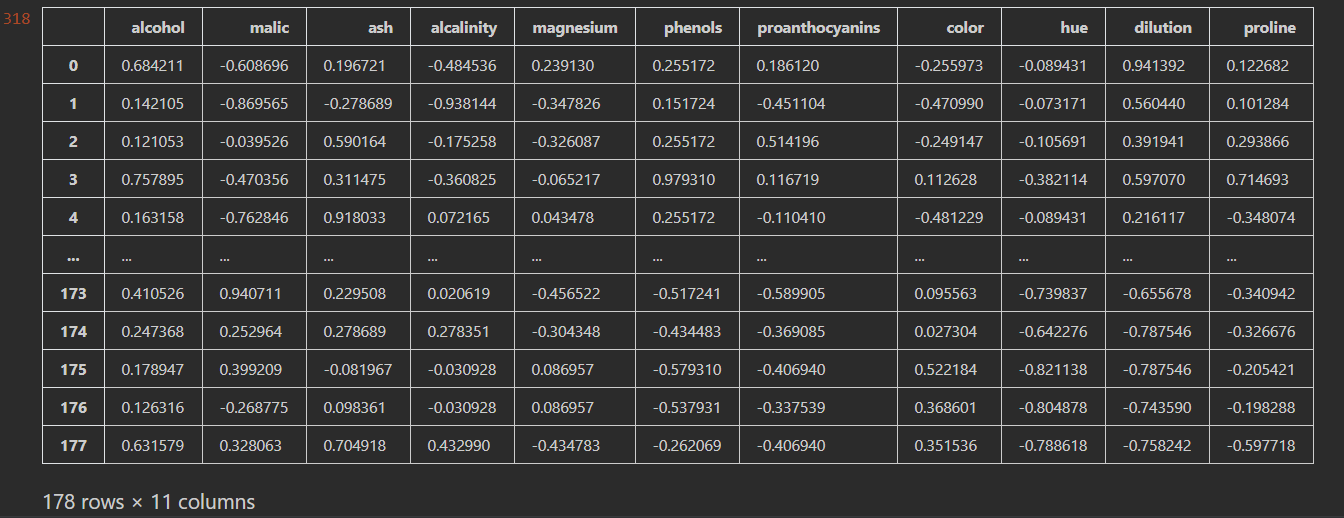Click the cell execution count 318
The height and width of the screenshot is (518, 1344).
coord(18,17)
